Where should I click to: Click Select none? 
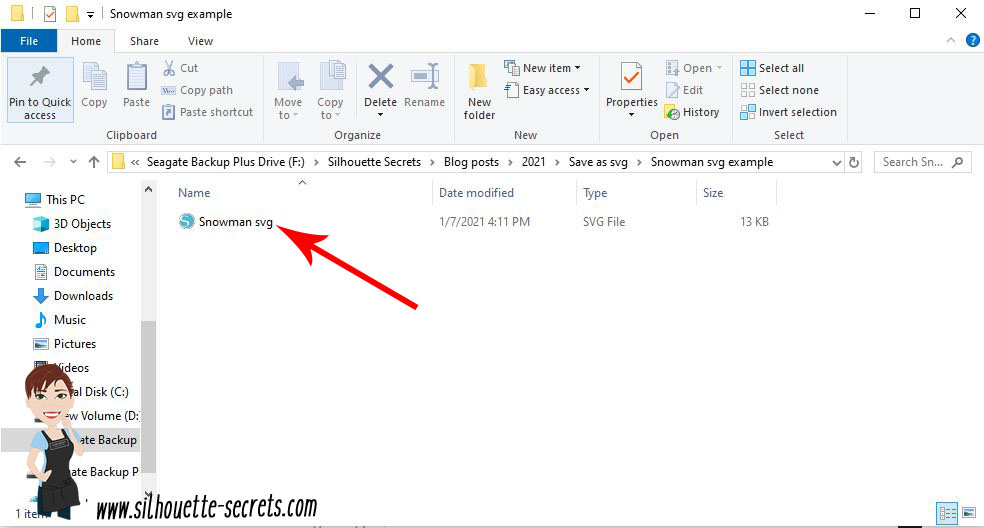[779, 90]
